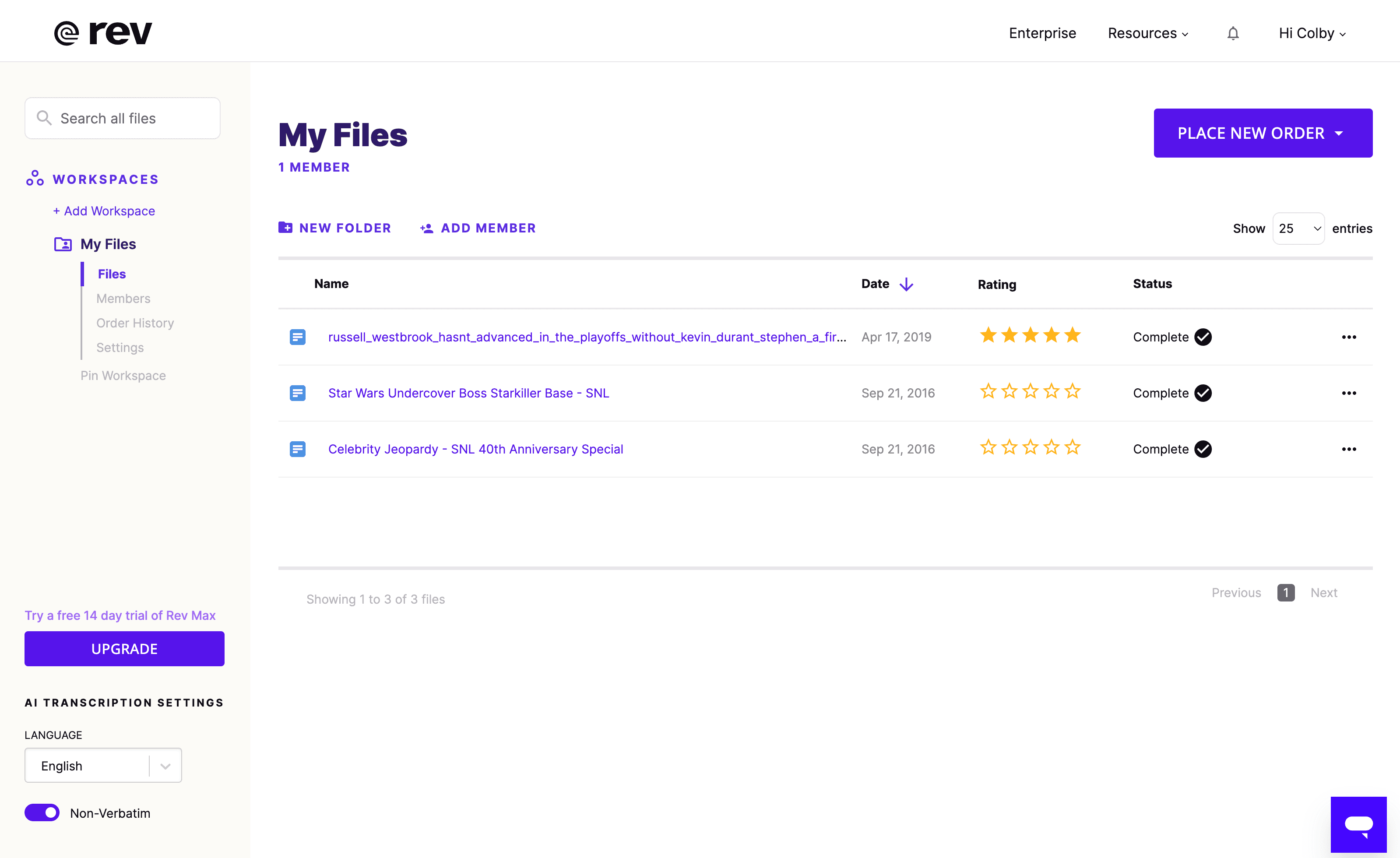
Task: Select My Files workspace in sidebar
Action: point(108,244)
